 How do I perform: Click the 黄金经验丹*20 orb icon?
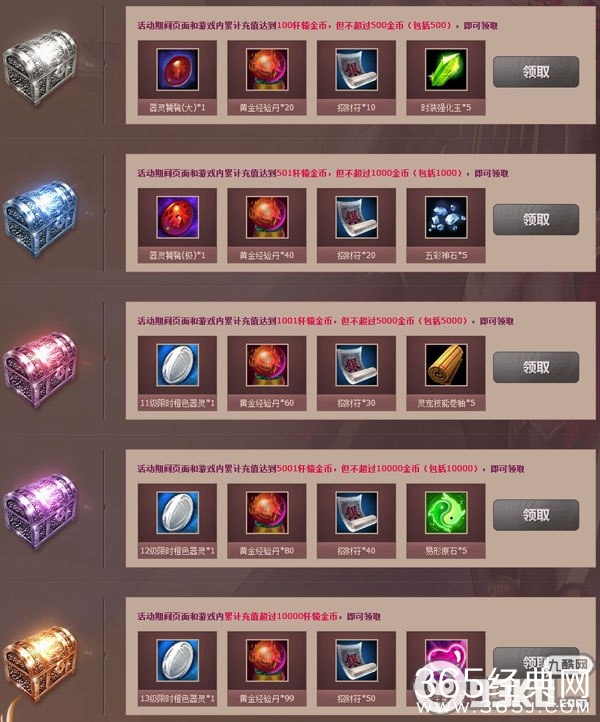(x=267, y=70)
